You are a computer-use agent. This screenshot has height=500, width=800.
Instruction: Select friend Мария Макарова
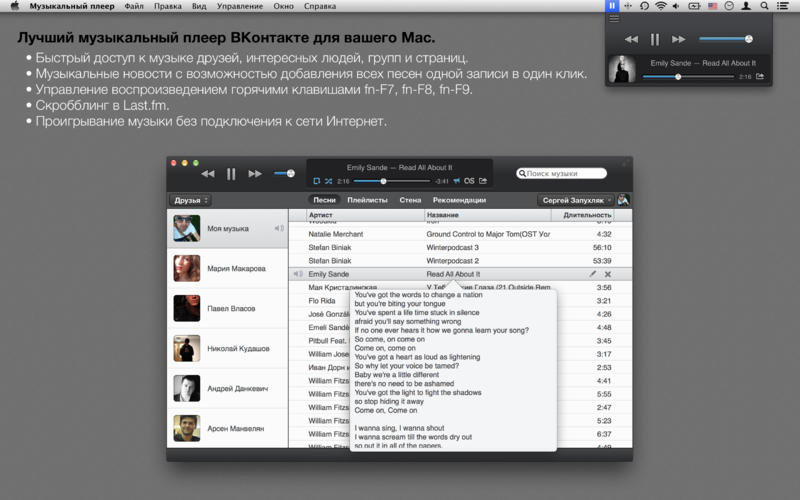(228, 268)
